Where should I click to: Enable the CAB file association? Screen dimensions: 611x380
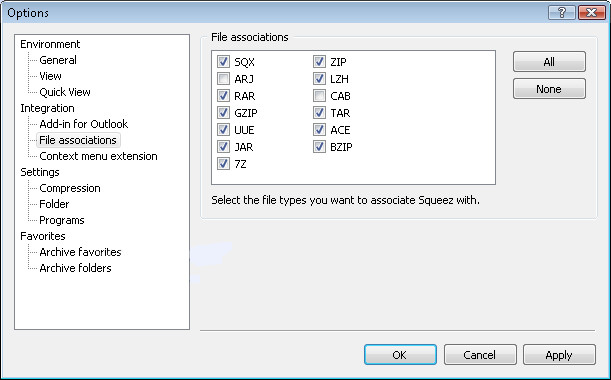[x=319, y=96]
